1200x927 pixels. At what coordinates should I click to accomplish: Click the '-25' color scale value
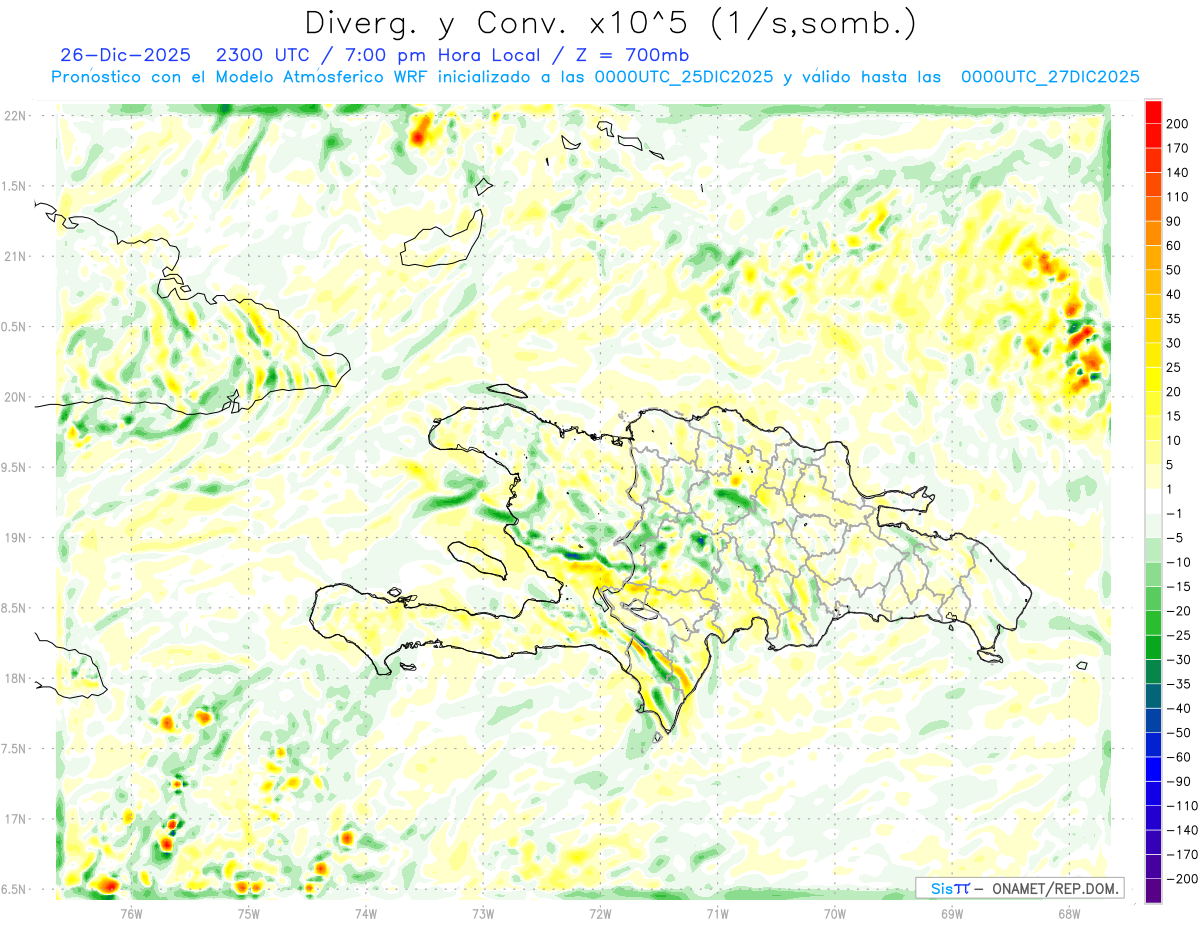tap(1177, 635)
